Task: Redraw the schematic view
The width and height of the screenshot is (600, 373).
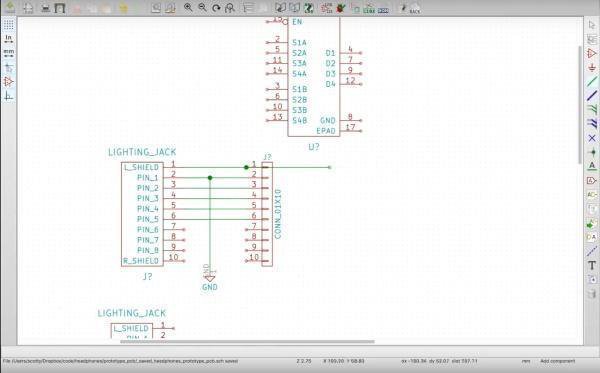Action: [x=216, y=7]
